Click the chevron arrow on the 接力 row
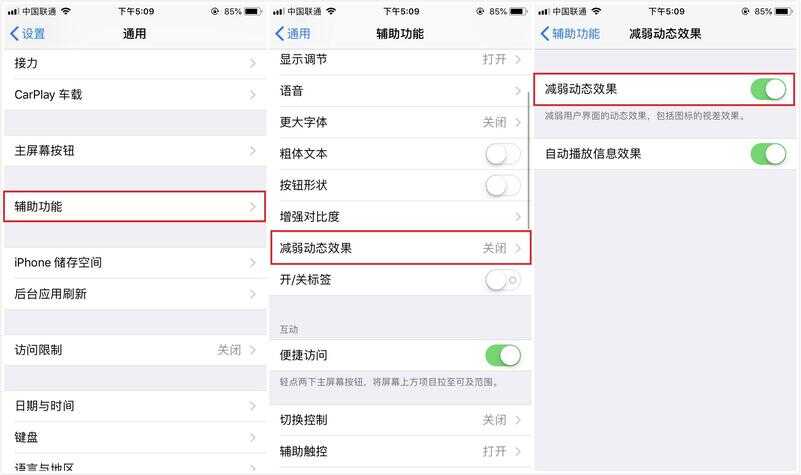The height and width of the screenshot is (475, 801). tap(253, 63)
